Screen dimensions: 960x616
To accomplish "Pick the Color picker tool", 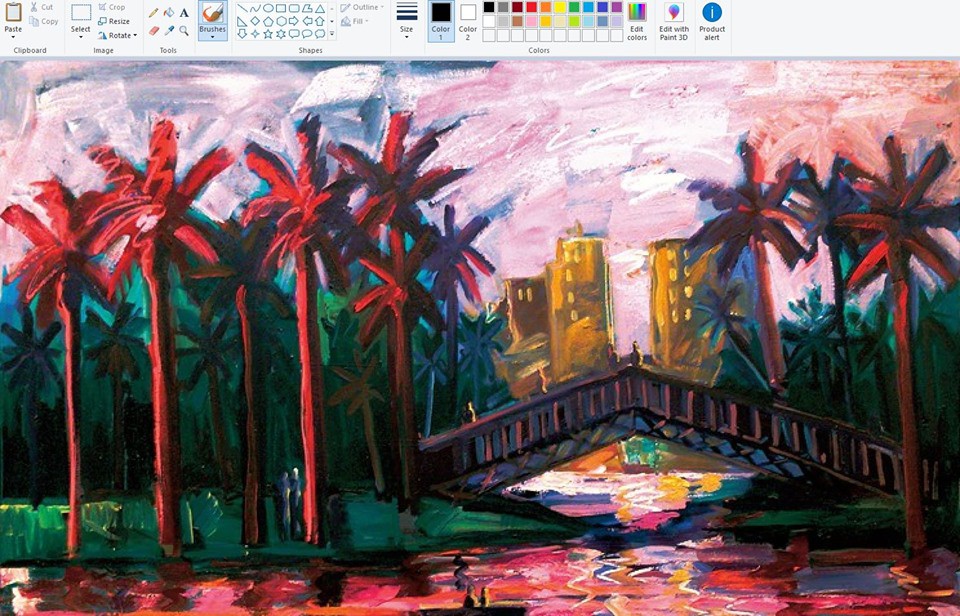I will click(x=167, y=28).
